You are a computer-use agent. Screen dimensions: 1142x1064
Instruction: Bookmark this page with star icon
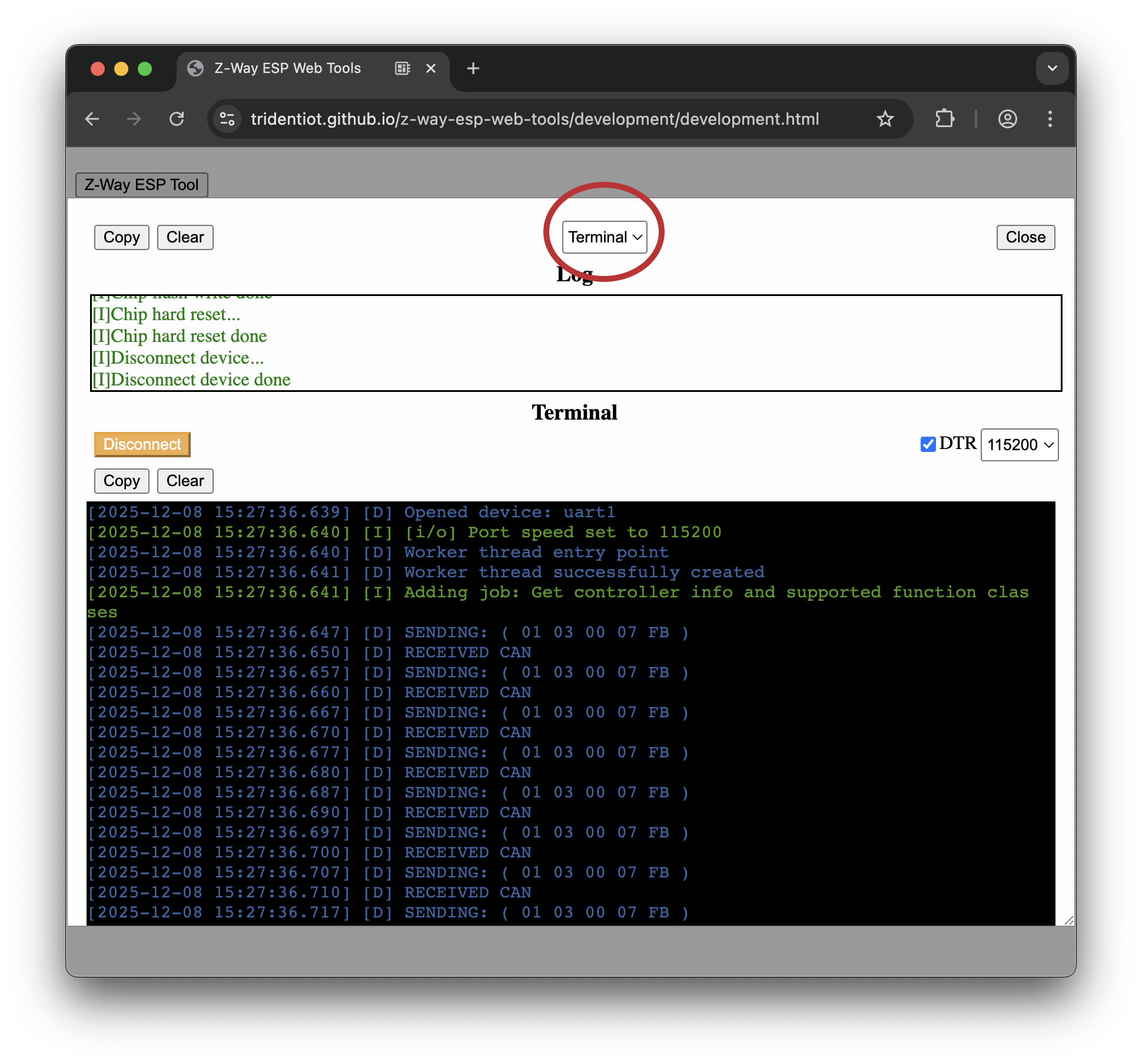point(885,119)
